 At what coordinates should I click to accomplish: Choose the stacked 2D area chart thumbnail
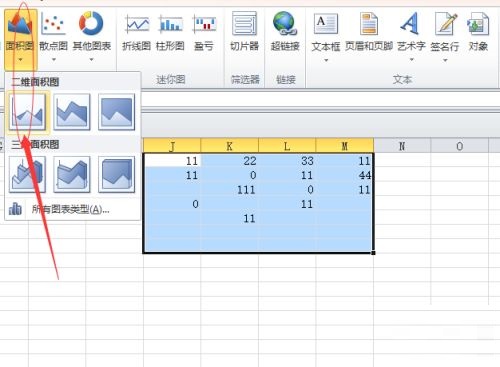72,112
